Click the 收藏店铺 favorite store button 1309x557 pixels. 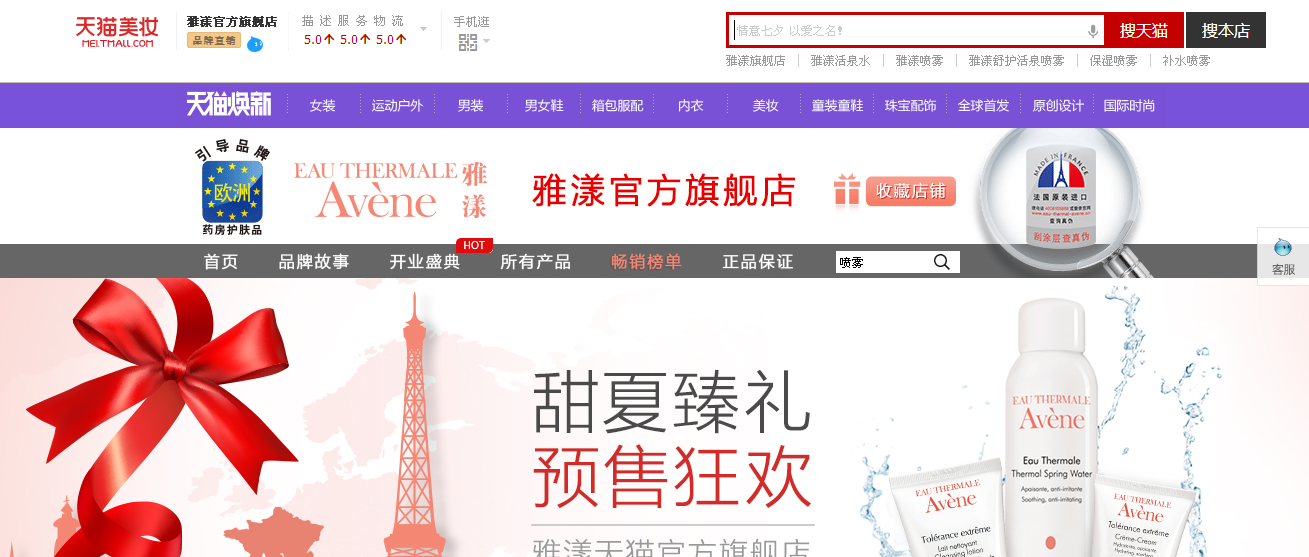click(911, 191)
